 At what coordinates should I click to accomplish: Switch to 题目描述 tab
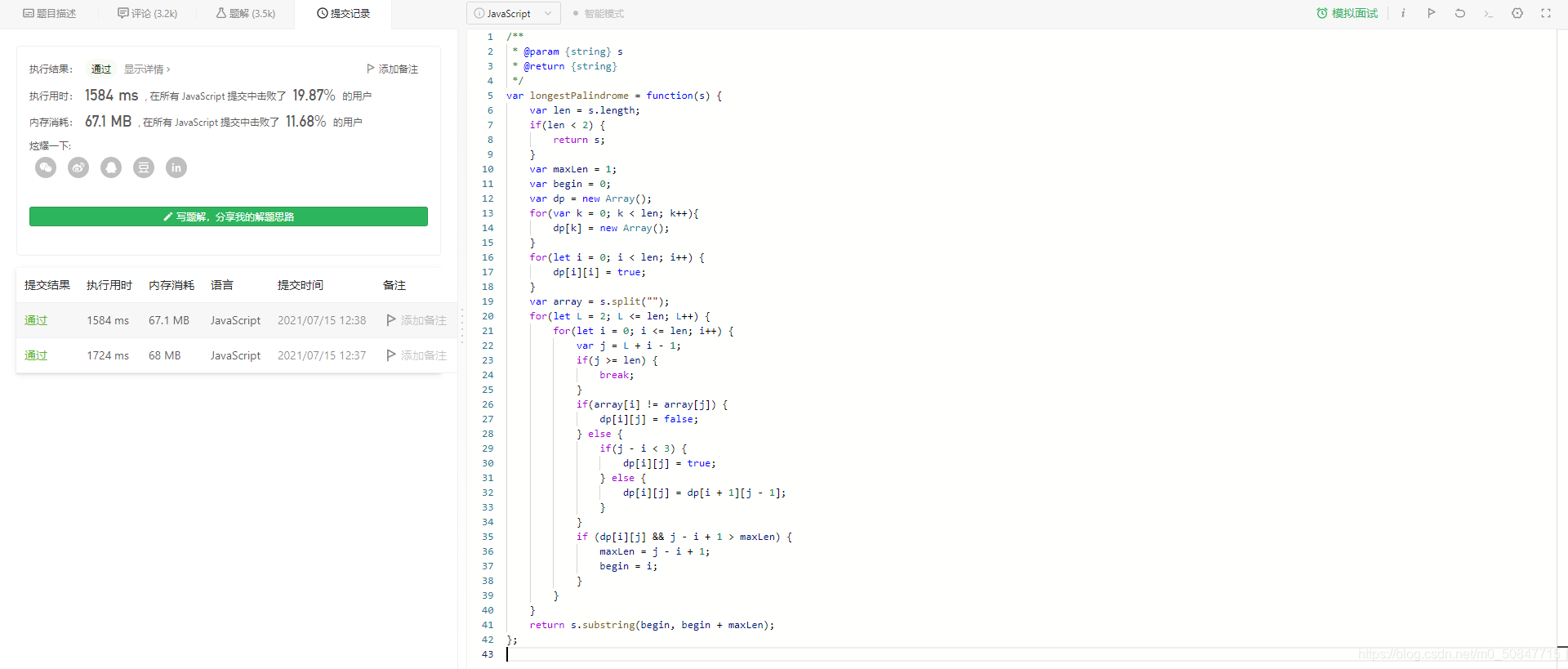click(x=50, y=14)
